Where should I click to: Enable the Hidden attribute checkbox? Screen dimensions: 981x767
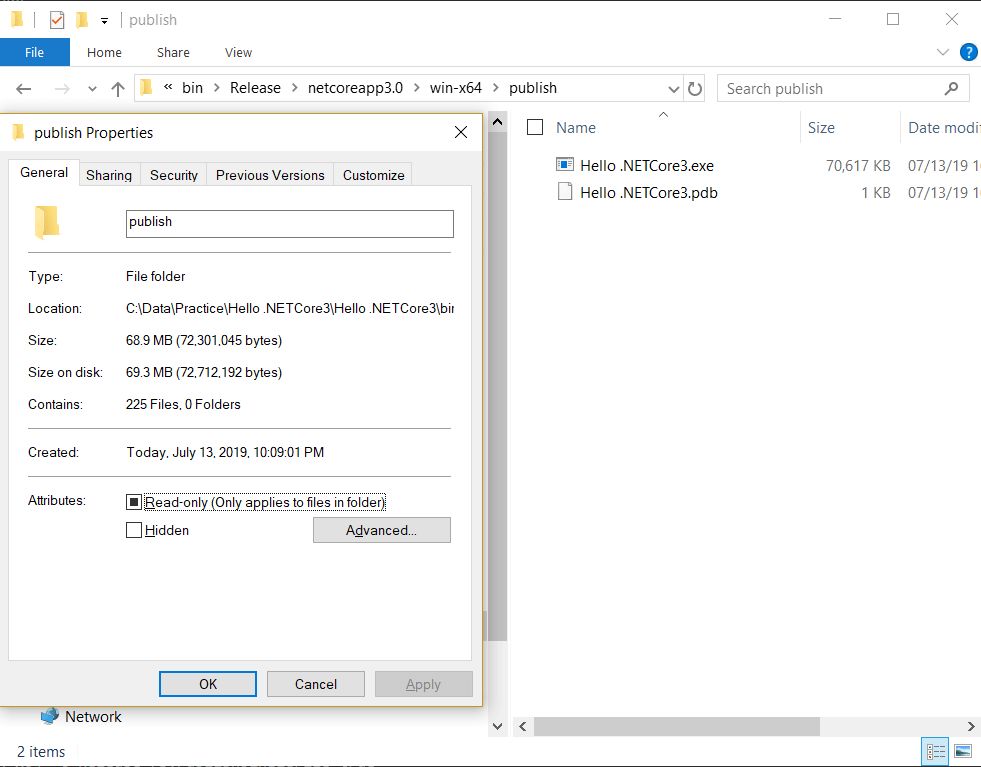tap(134, 530)
